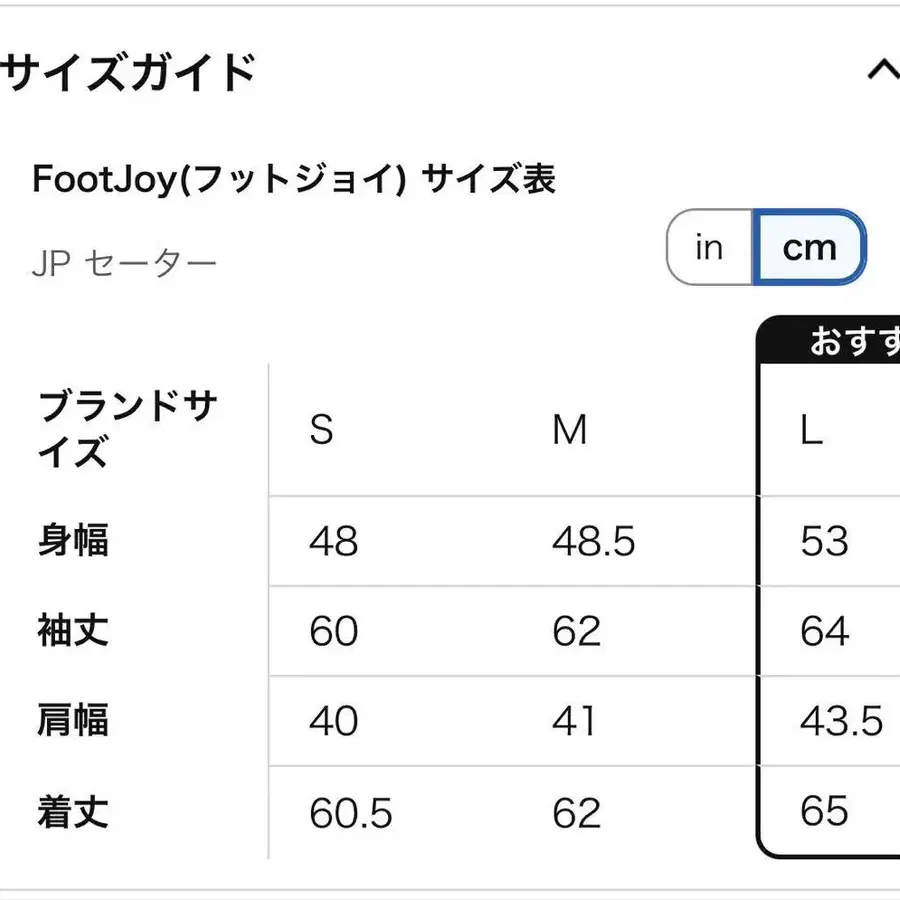
Task: Click the 48.5 body width cell
Action: coord(593,542)
